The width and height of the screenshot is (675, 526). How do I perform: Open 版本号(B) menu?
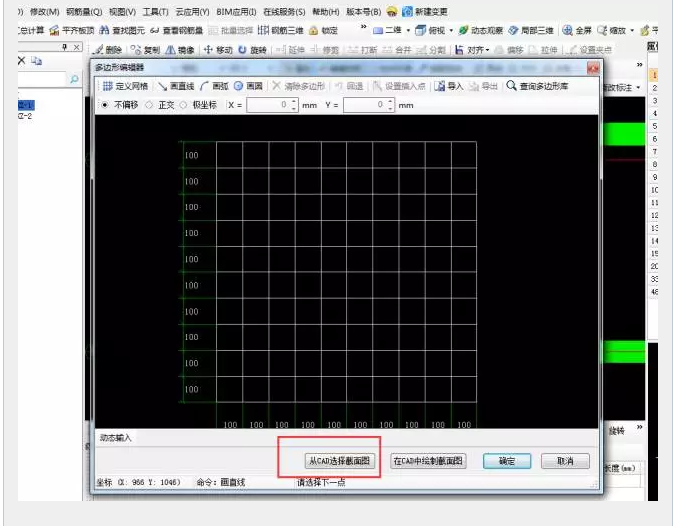coord(363,12)
